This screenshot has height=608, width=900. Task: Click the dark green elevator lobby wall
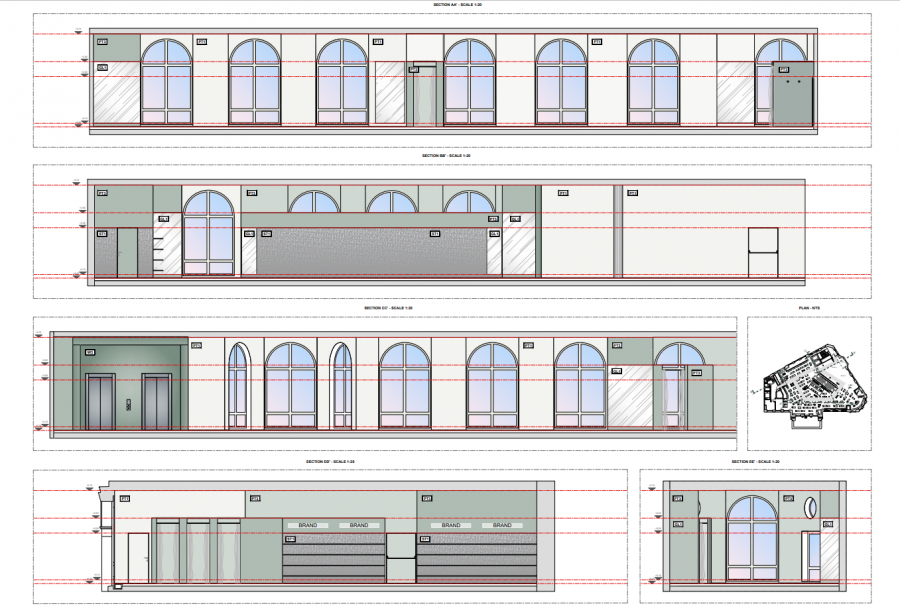click(130, 384)
